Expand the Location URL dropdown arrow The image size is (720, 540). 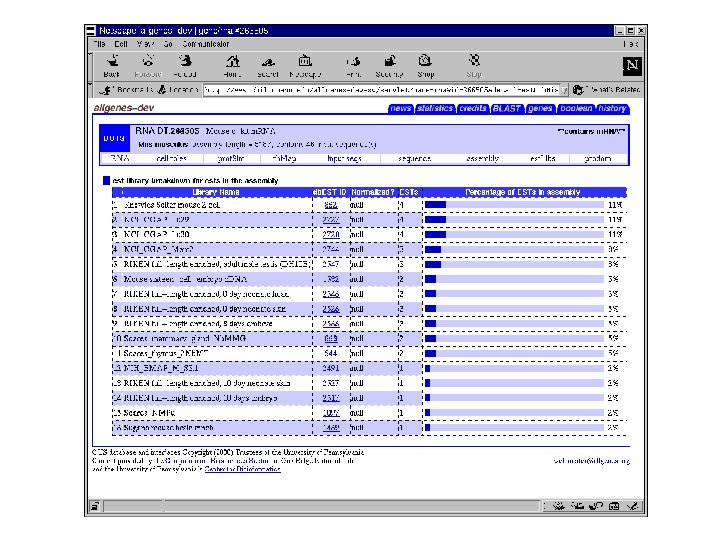[564, 90]
